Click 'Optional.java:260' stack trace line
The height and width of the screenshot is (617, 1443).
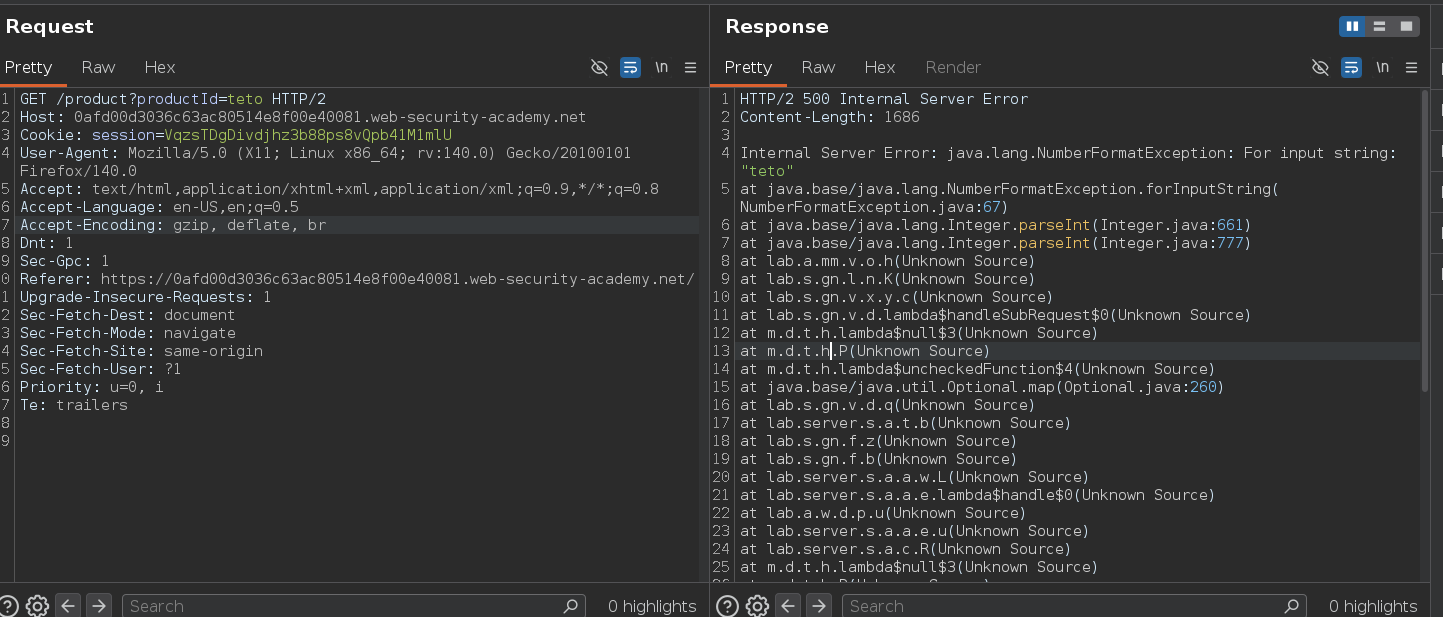point(982,387)
